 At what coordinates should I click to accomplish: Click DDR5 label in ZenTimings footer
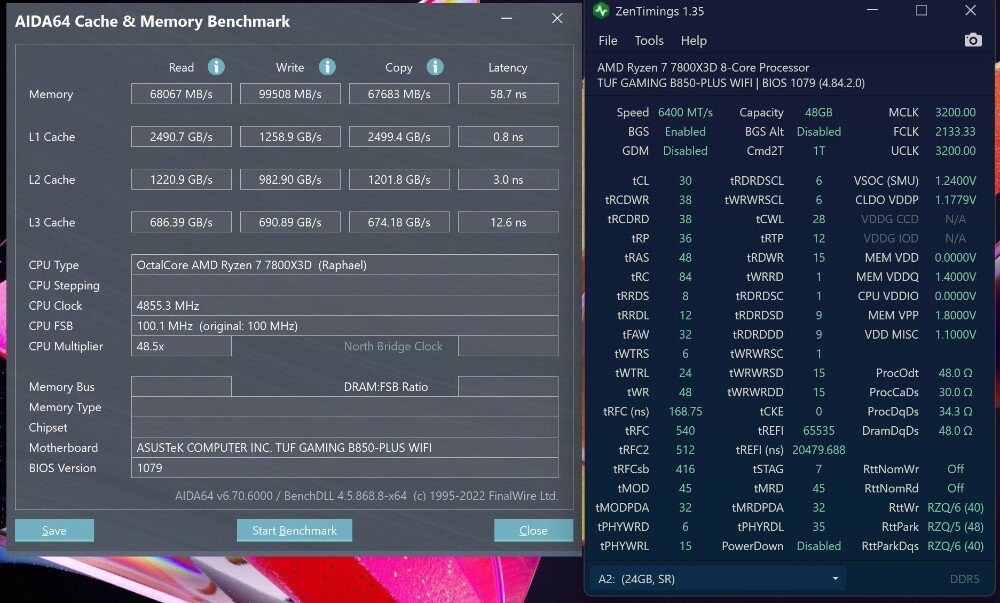(x=964, y=579)
